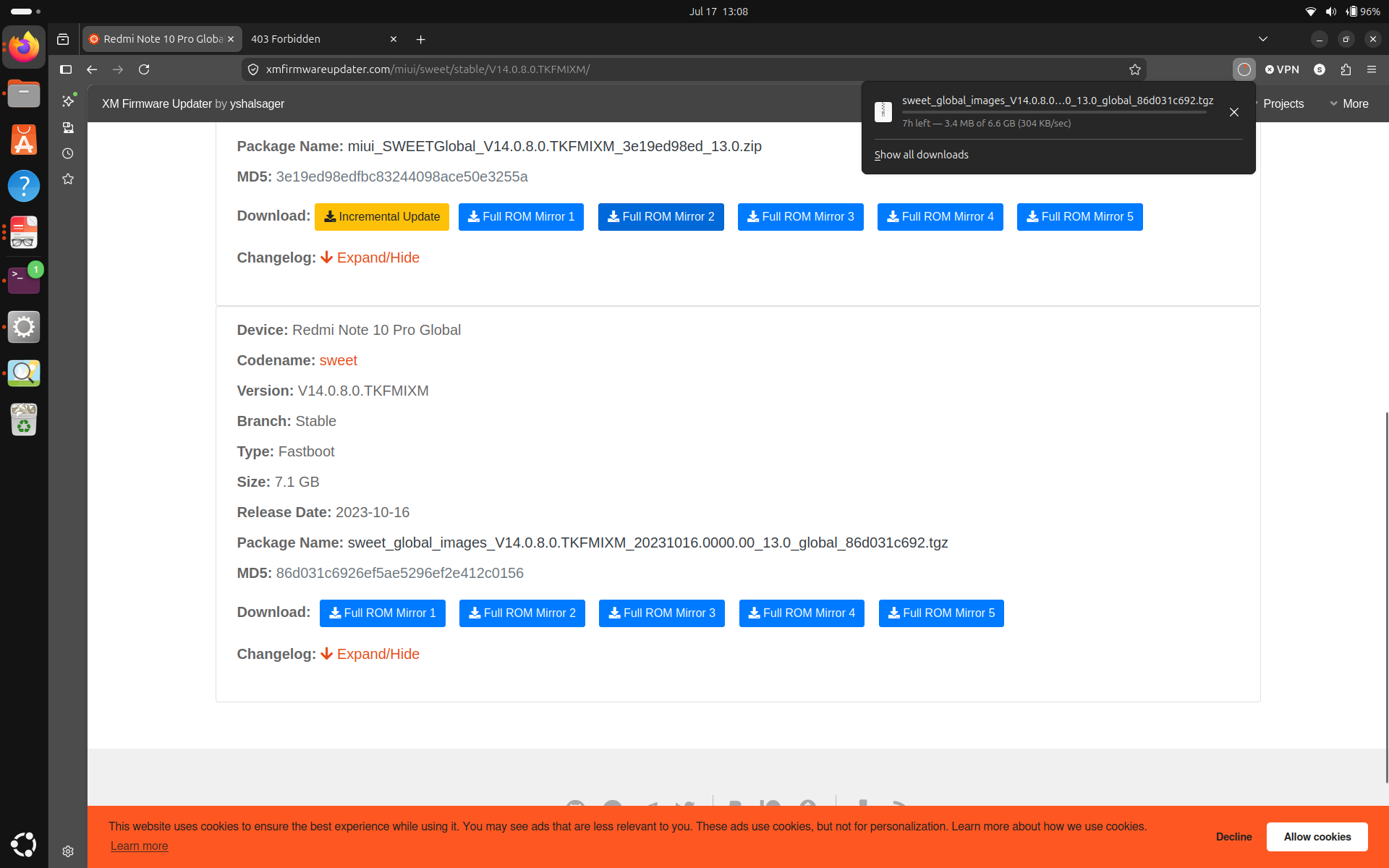Open sidebar settings gear at bottom
Screen dimensions: 1389x868
click(x=68, y=851)
